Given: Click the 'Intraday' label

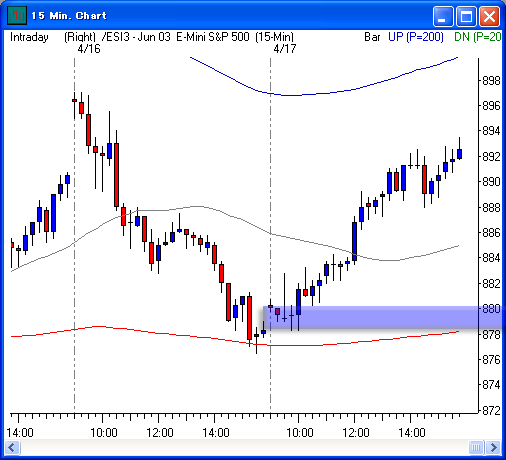Looking at the screenshot, I should pos(29,37).
